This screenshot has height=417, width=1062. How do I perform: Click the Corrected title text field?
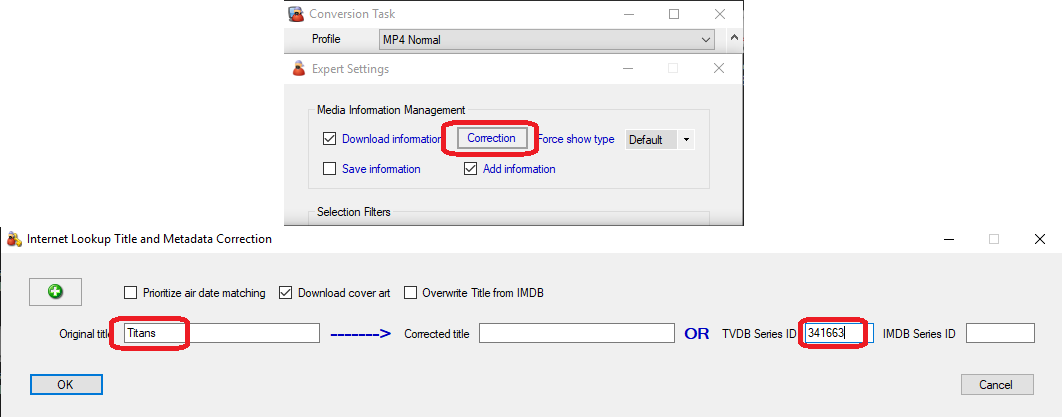[x=576, y=334]
